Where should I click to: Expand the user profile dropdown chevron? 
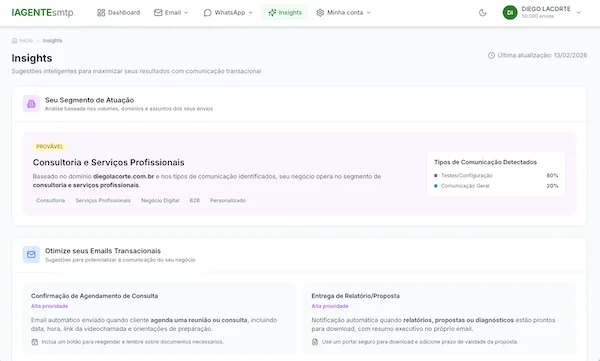click(x=579, y=13)
